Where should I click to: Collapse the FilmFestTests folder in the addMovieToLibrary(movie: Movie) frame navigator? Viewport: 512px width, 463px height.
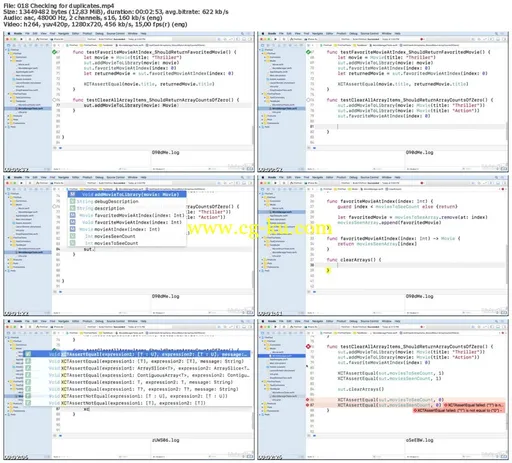click(8, 94)
